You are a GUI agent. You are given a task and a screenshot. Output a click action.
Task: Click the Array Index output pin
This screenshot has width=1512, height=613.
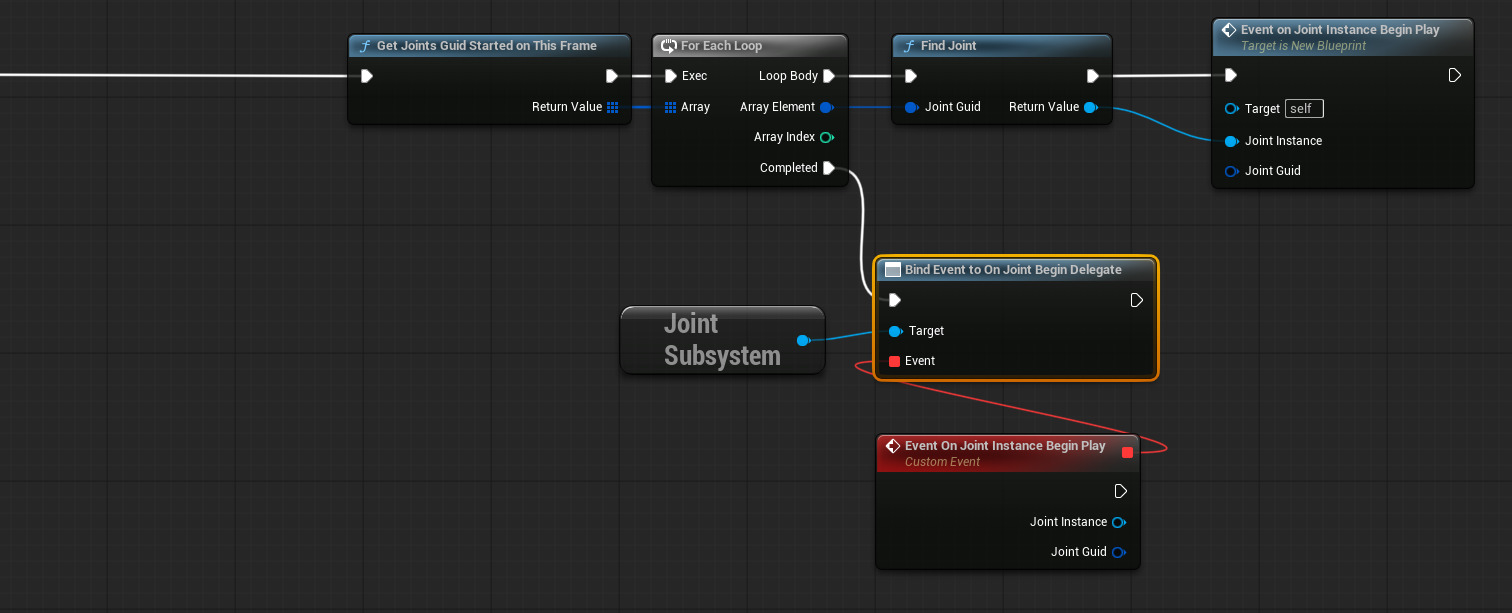tap(826, 137)
